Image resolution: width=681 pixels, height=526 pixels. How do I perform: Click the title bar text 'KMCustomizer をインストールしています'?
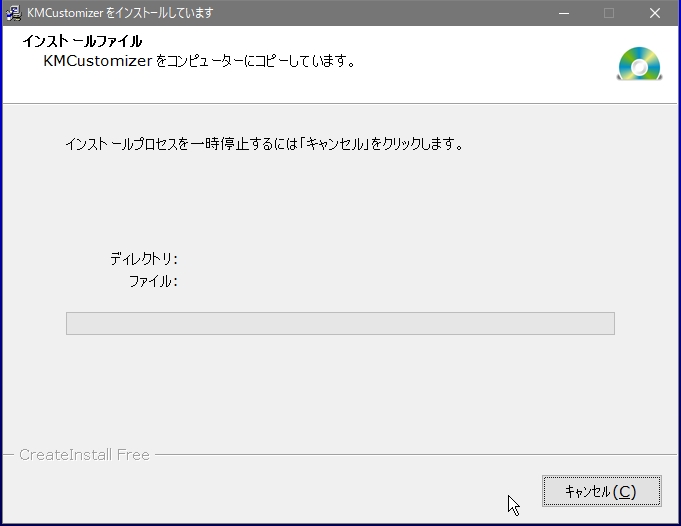[120, 13]
